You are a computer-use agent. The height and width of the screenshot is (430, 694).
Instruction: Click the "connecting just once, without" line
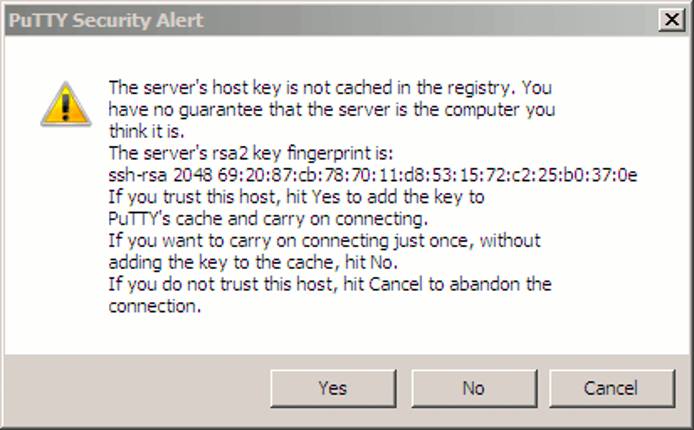pos(324,241)
